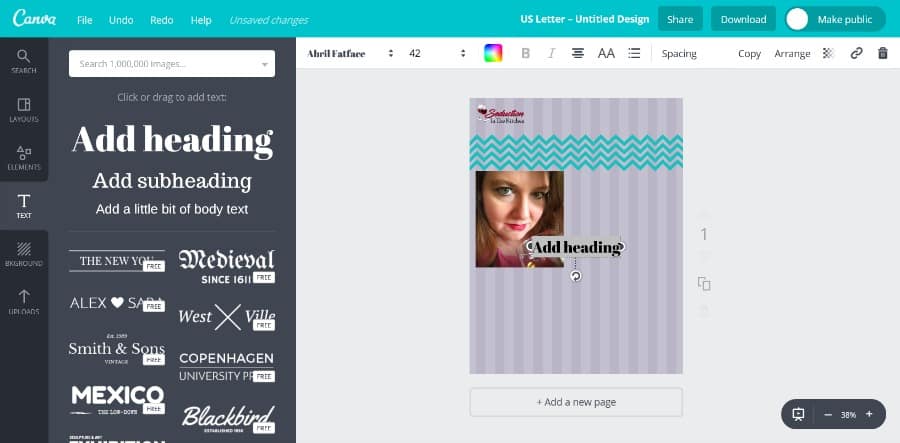Viewport: 900px width, 443px height.
Task: Open the Search sidebar panel
Action: coord(24,61)
